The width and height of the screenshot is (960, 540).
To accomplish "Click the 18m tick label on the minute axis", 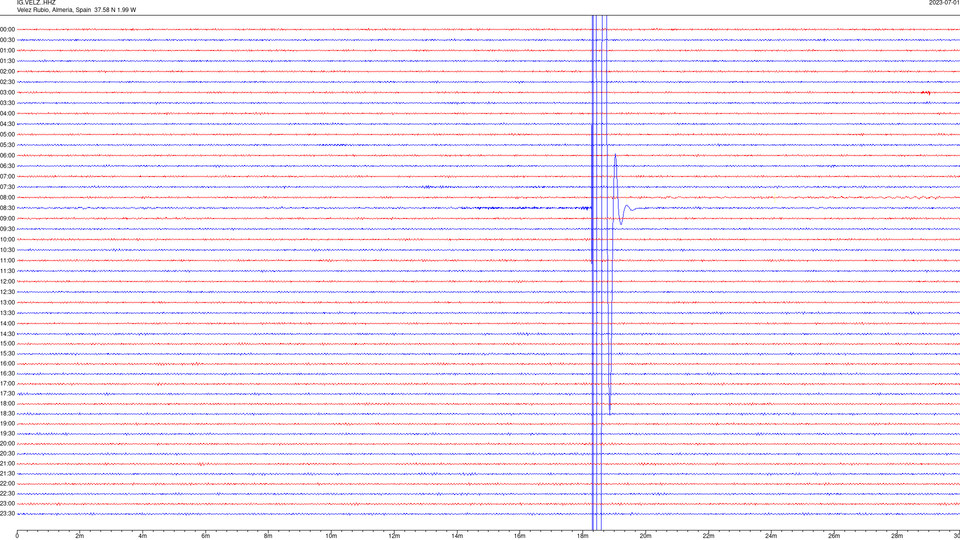I will pyautogui.click(x=583, y=536).
